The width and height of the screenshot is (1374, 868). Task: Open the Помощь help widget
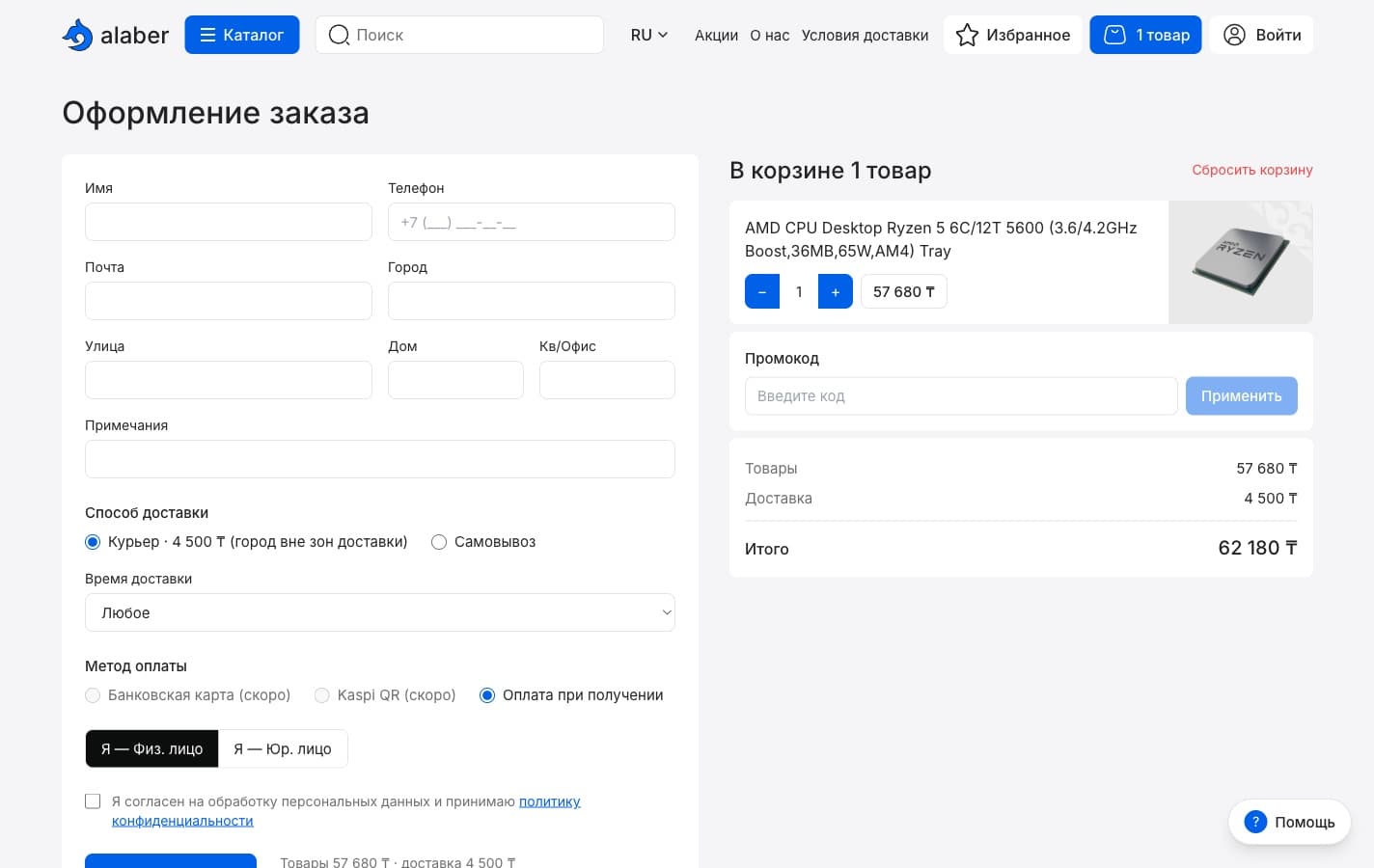coord(1290,822)
